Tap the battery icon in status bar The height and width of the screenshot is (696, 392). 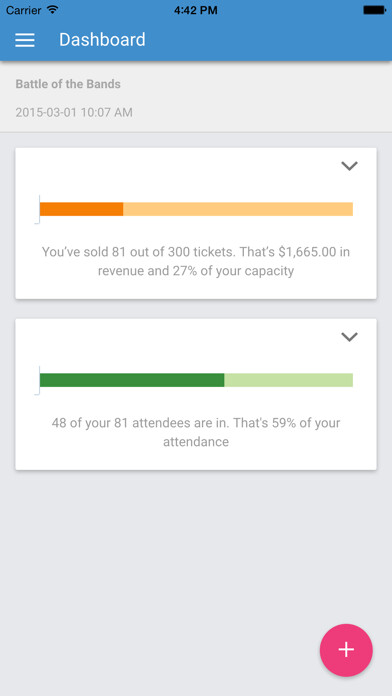pyautogui.click(x=374, y=10)
